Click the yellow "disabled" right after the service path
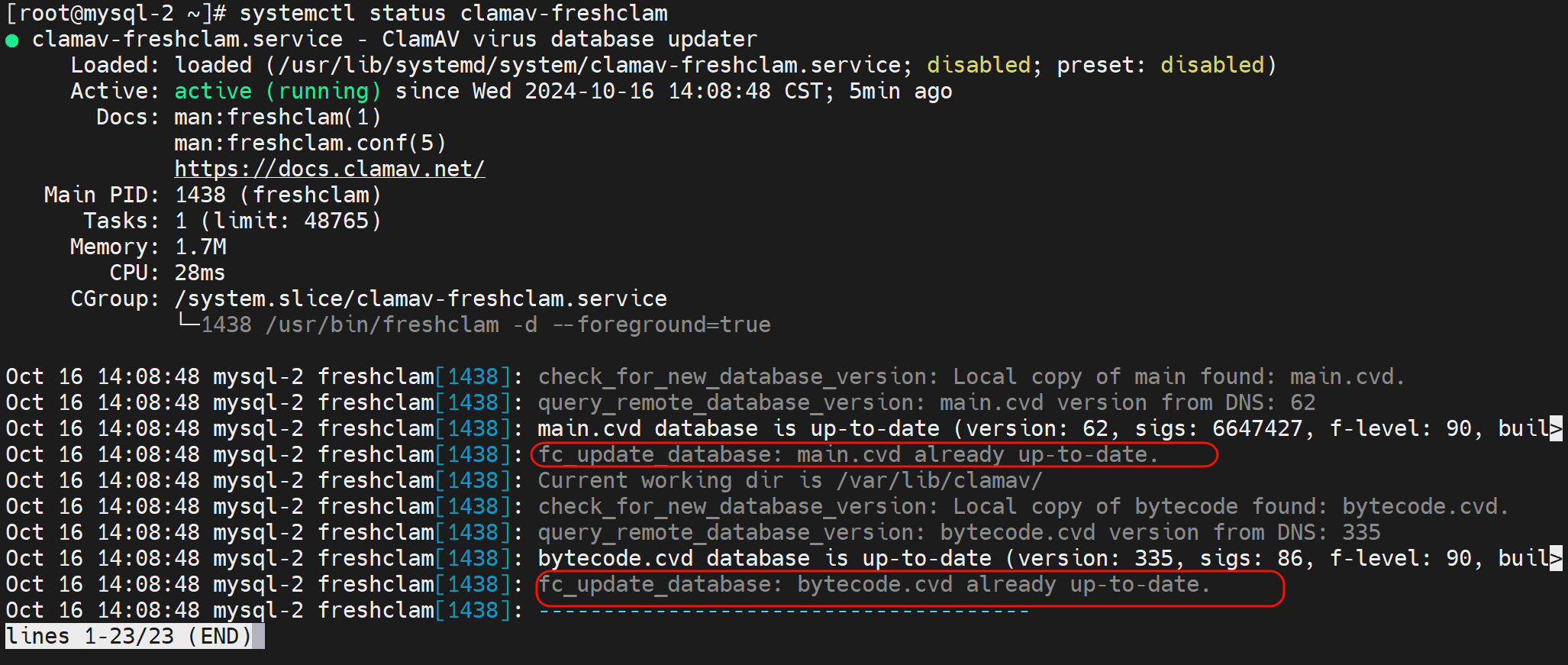The width and height of the screenshot is (1568, 665). (978, 65)
